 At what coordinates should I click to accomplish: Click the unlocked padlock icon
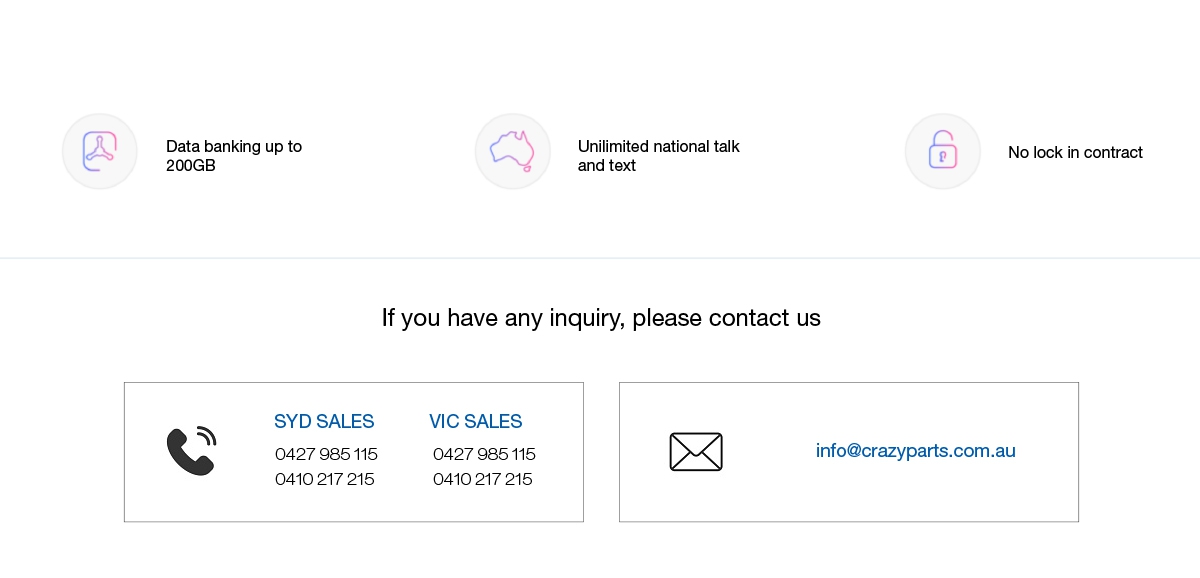pos(943,152)
